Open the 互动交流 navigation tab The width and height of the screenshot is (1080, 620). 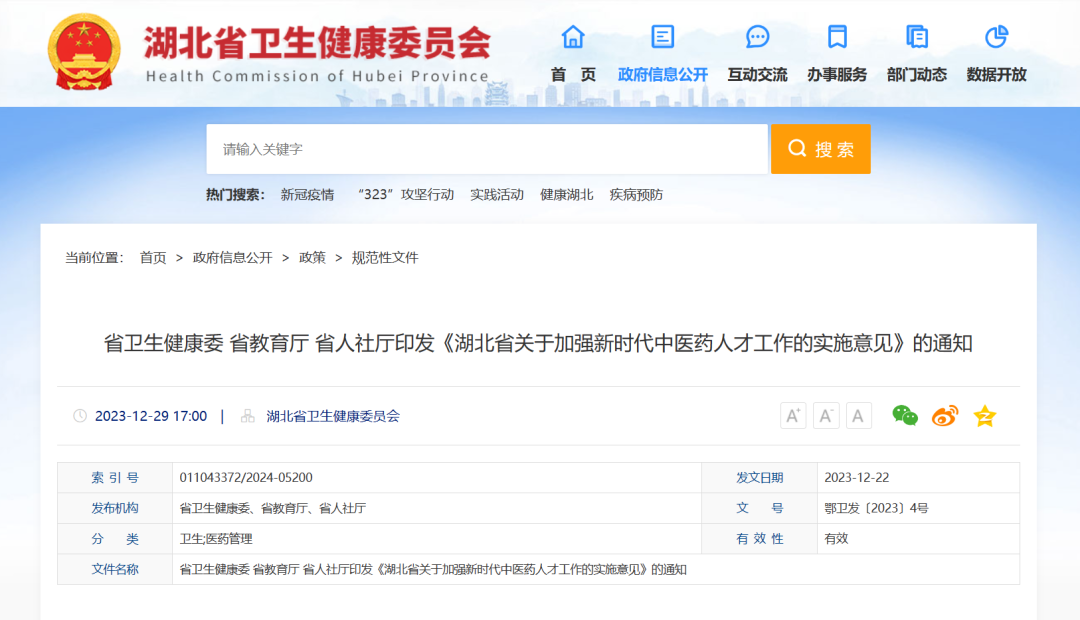[x=758, y=74]
